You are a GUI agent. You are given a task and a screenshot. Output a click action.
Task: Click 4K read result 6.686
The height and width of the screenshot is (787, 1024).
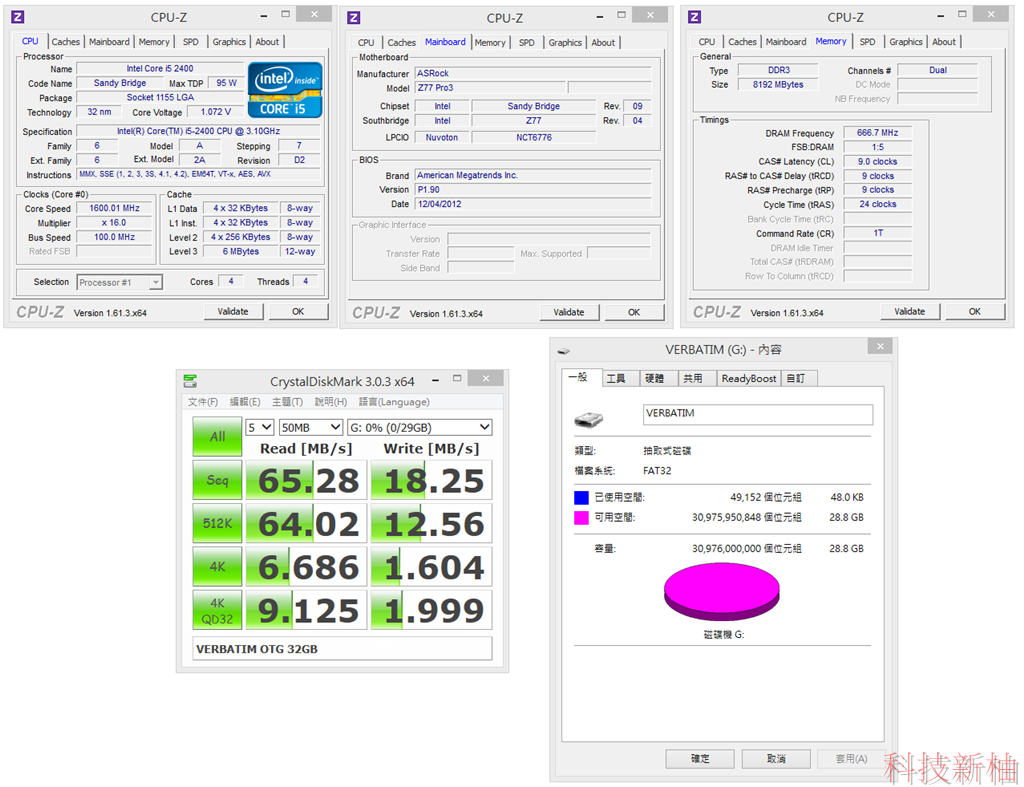[x=306, y=567]
